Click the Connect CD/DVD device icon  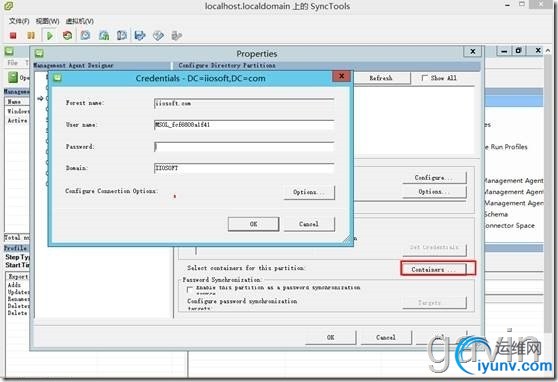158,35
